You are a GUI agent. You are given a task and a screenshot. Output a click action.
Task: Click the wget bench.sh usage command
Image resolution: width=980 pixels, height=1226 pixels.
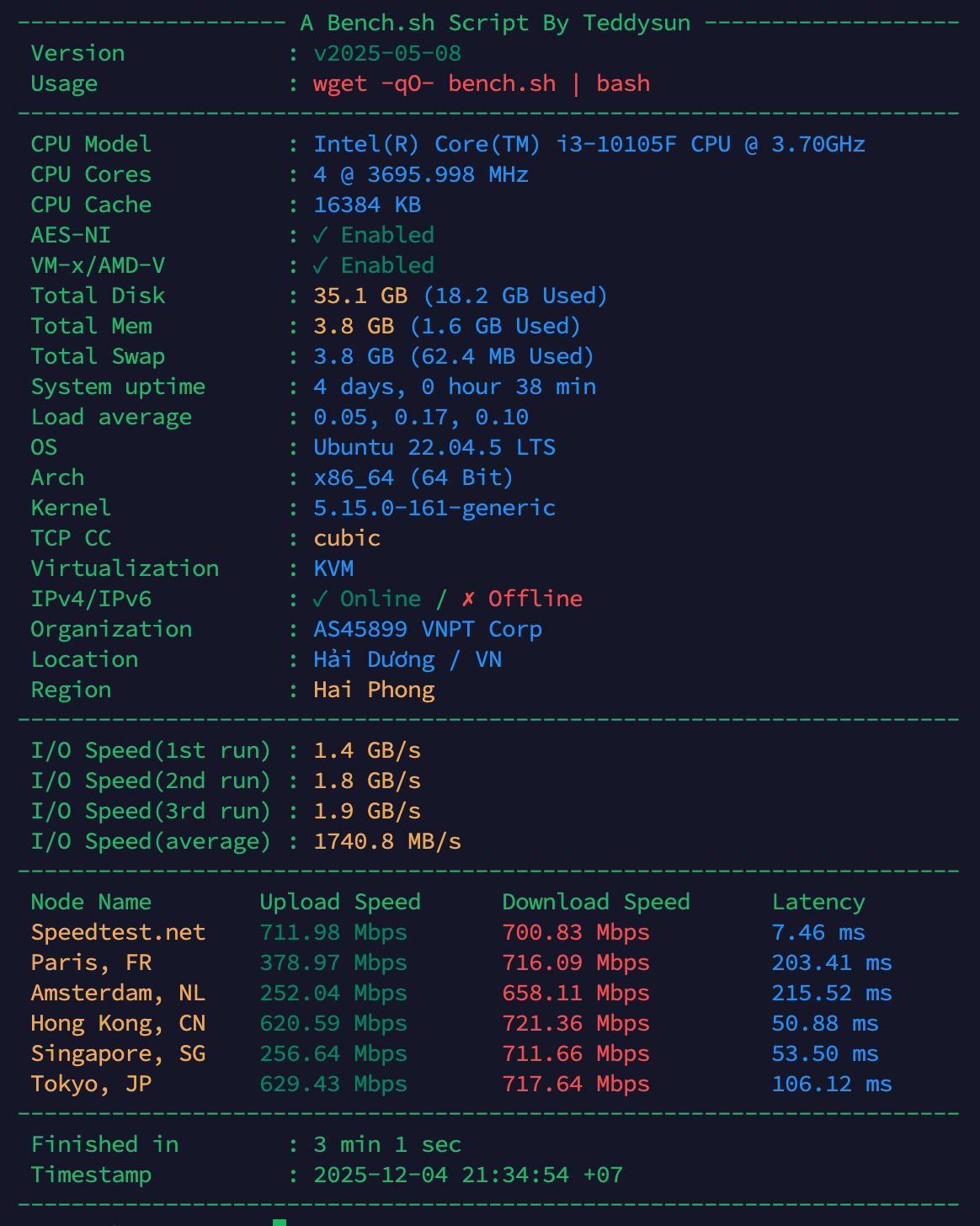(x=482, y=83)
